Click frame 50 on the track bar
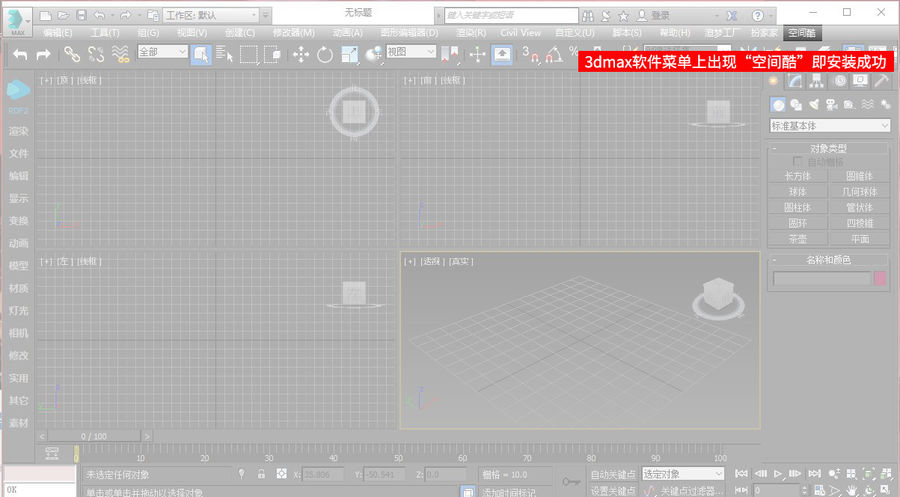 [x=398, y=456]
